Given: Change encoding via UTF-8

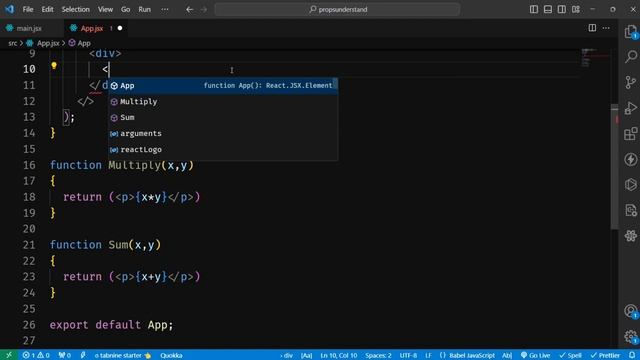Looking at the screenshot, I should [x=408, y=355].
